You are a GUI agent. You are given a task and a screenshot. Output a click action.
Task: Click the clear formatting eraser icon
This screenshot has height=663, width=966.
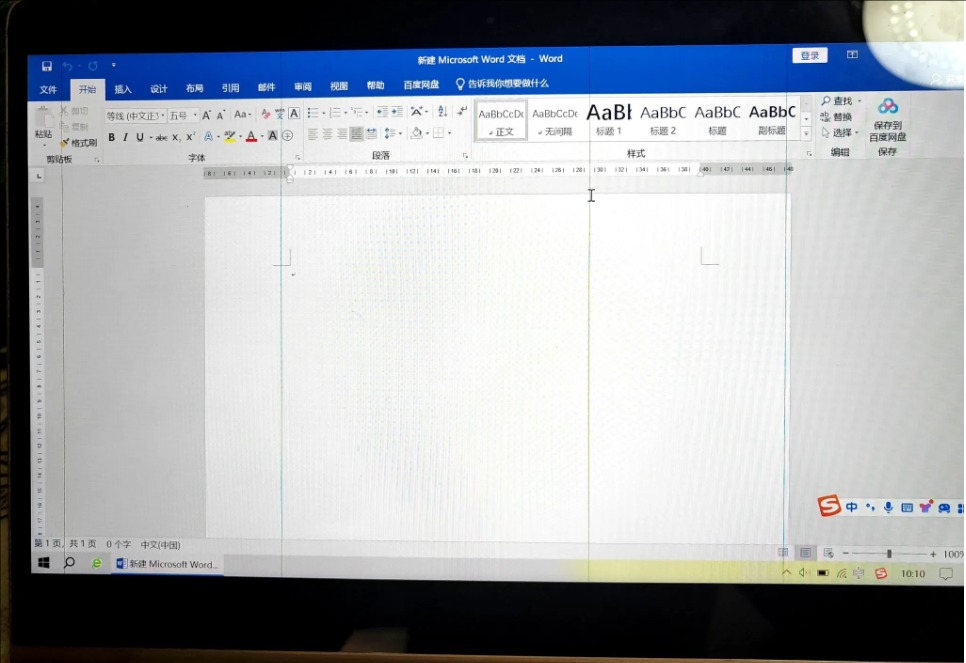pos(266,114)
